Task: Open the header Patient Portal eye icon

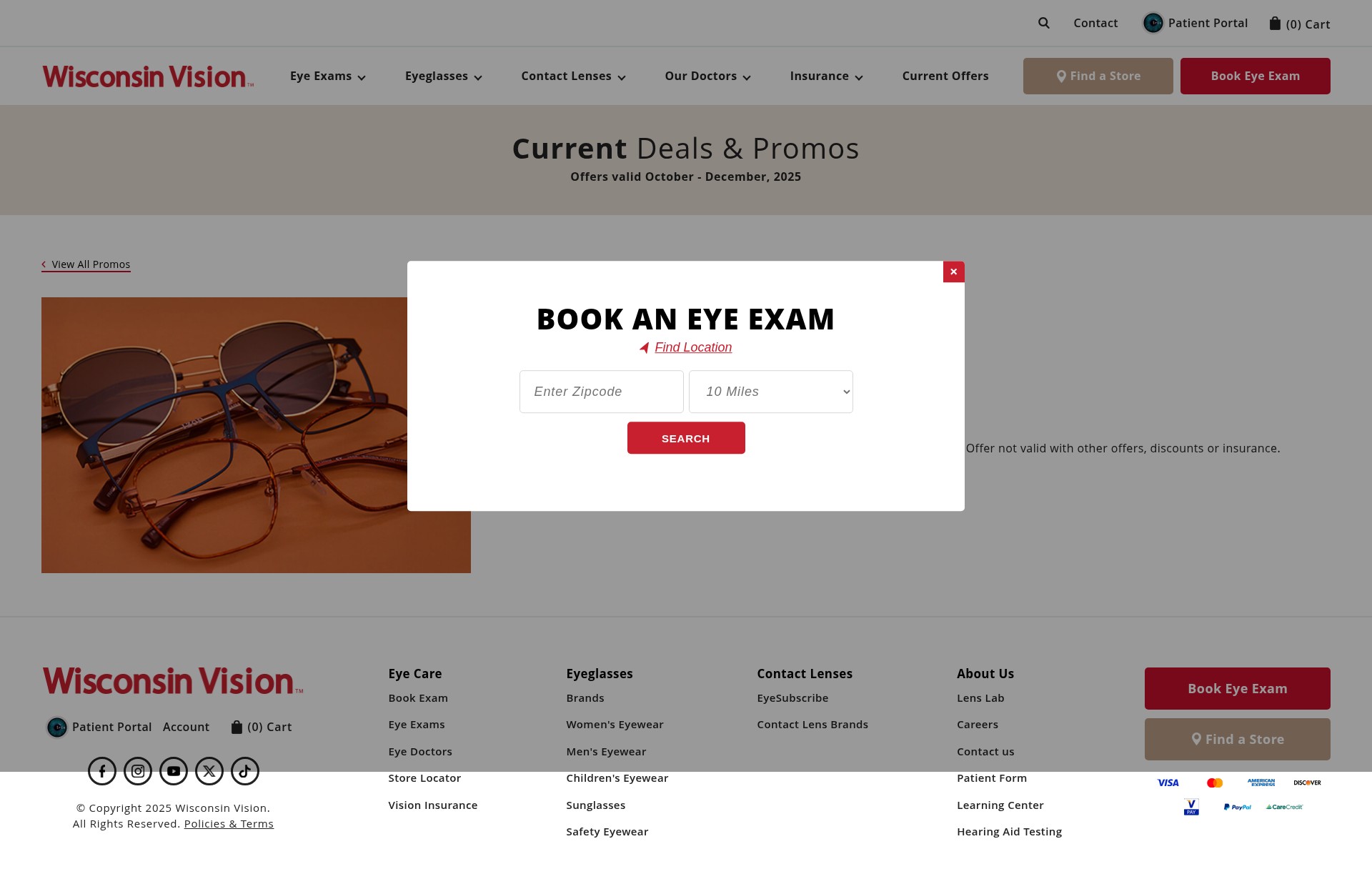Action: pos(1153,23)
